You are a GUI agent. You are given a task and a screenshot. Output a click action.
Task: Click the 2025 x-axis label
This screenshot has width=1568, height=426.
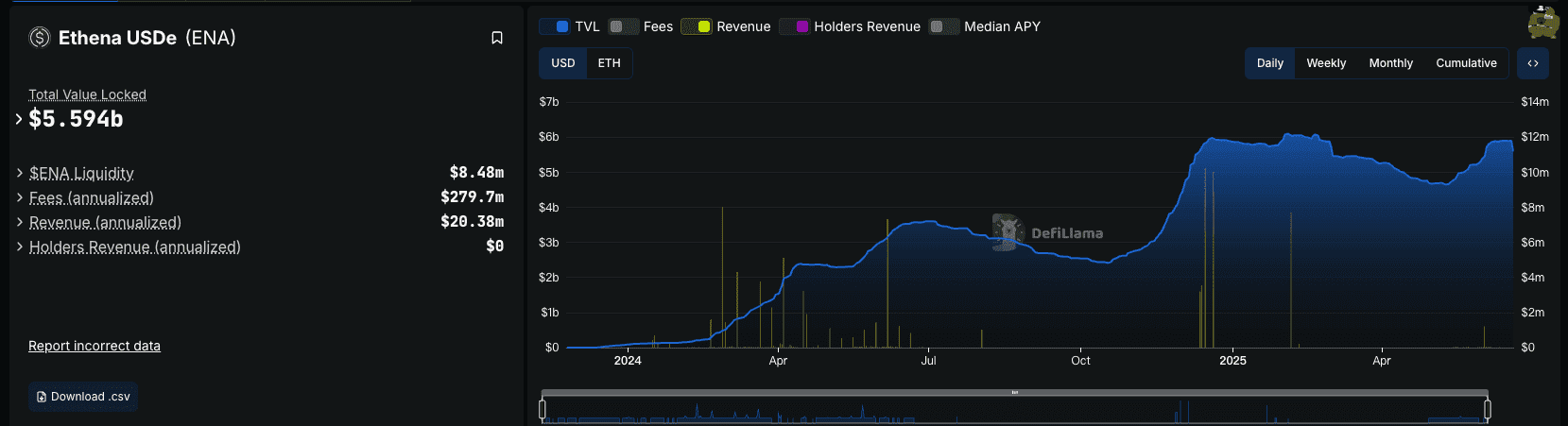point(1232,361)
